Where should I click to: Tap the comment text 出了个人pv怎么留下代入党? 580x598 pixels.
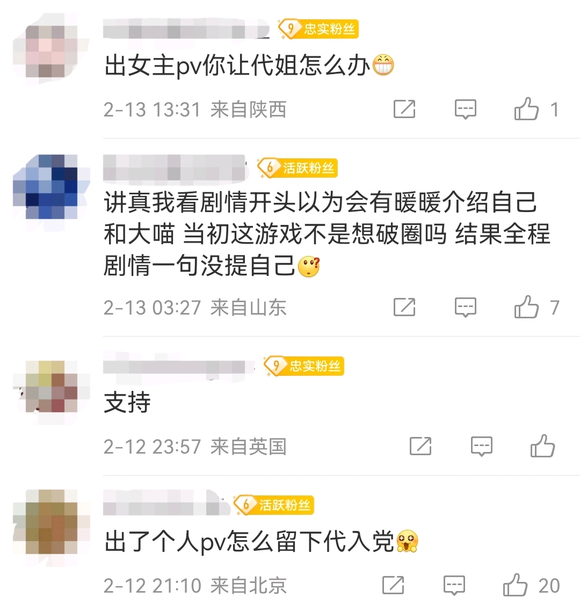tap(249, 542)
